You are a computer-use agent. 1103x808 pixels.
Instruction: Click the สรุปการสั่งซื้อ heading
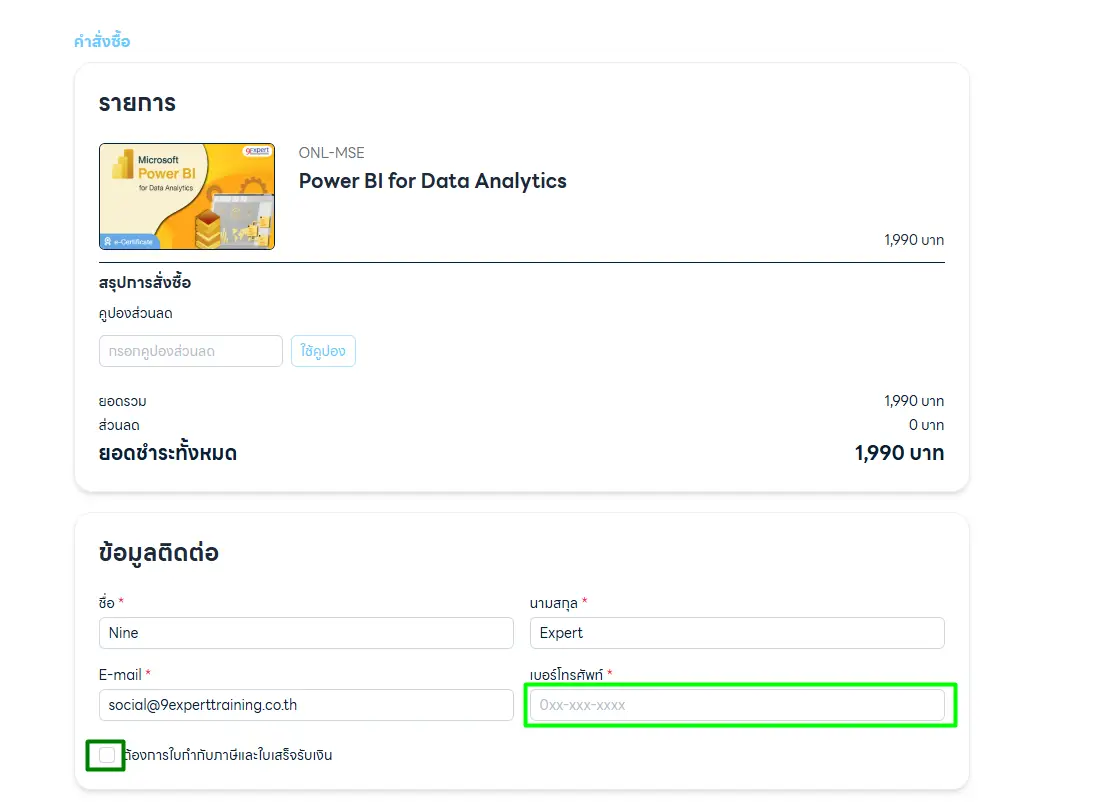coord(145,283)
